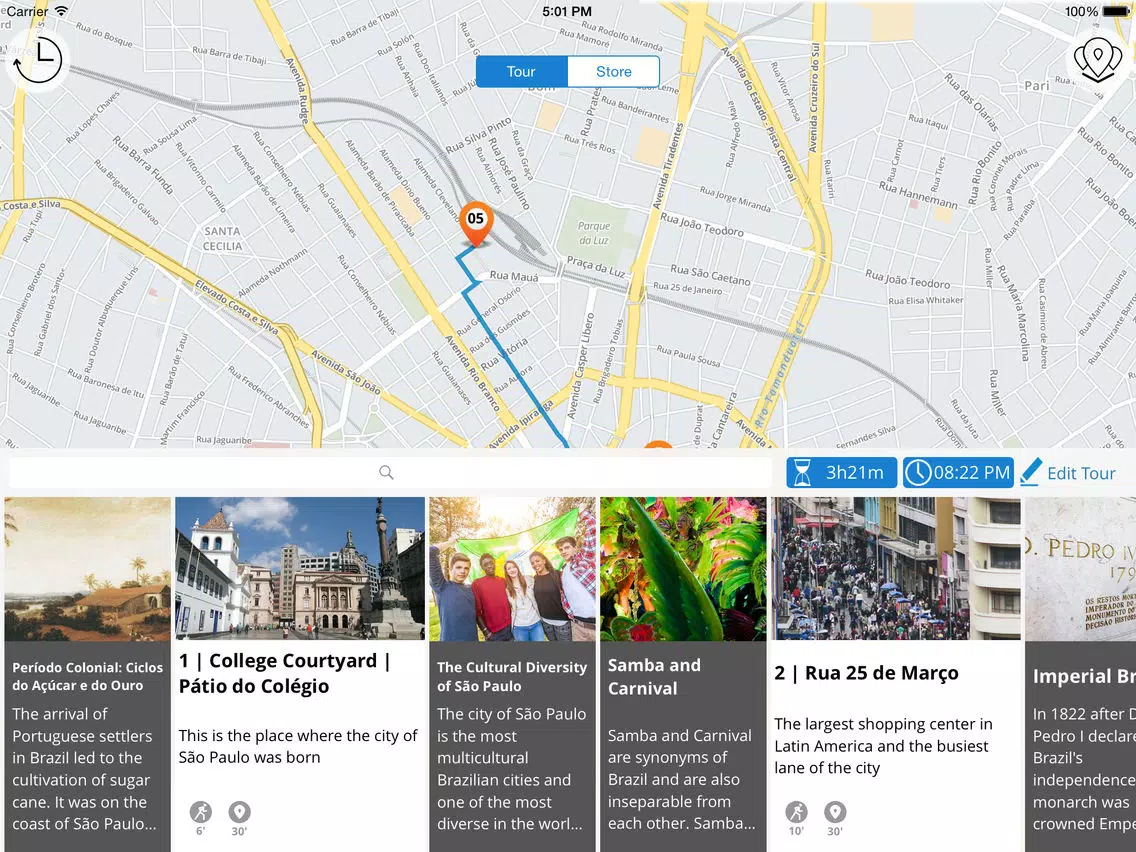
Task: Click the 'SANTA CECILIA' map label
Action: click(222, 238)
